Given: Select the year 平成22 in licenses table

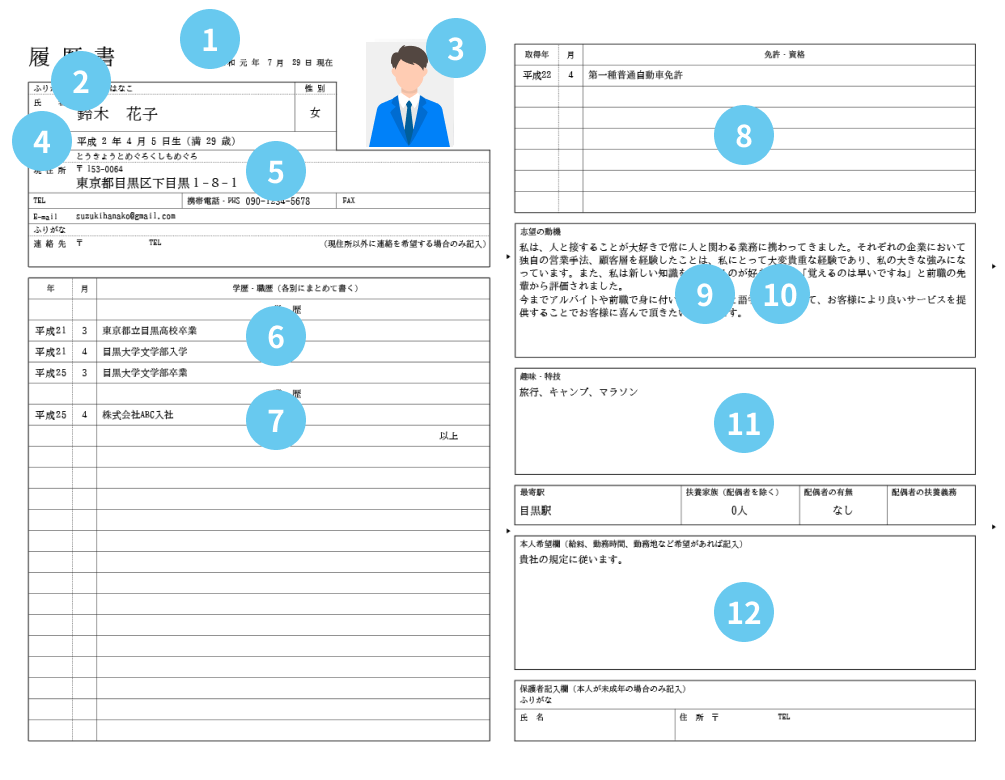Looking at the screenshot, I should (x=537, y=75).
